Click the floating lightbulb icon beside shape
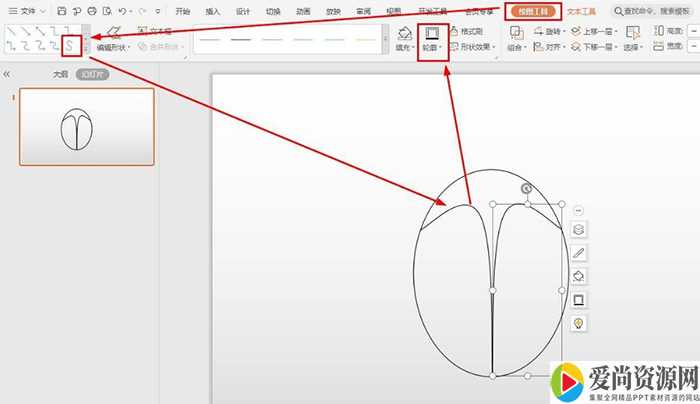 pyautogui.click(x=578, y=323)
